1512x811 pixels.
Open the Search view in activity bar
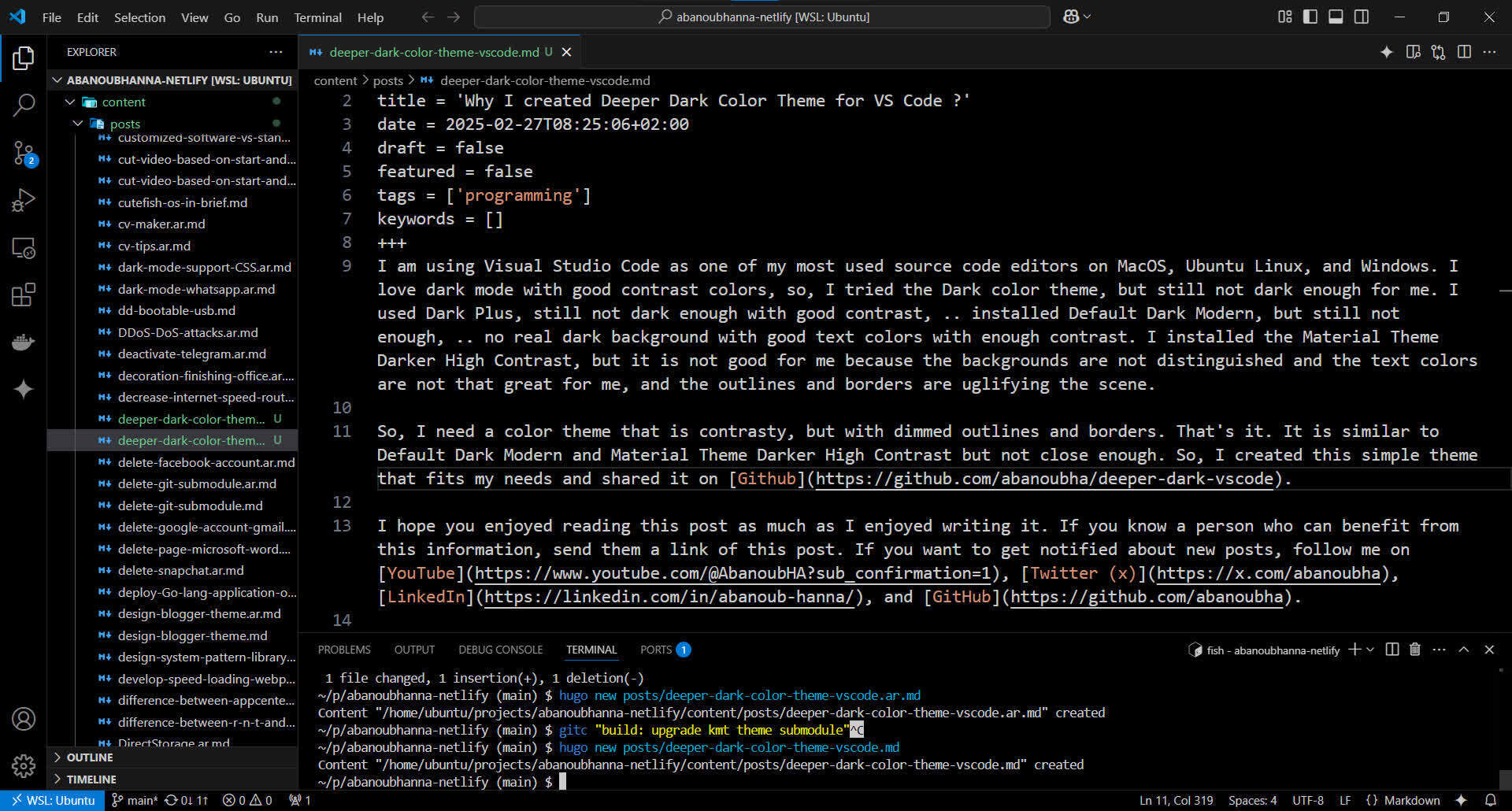[x=24, y=105]
